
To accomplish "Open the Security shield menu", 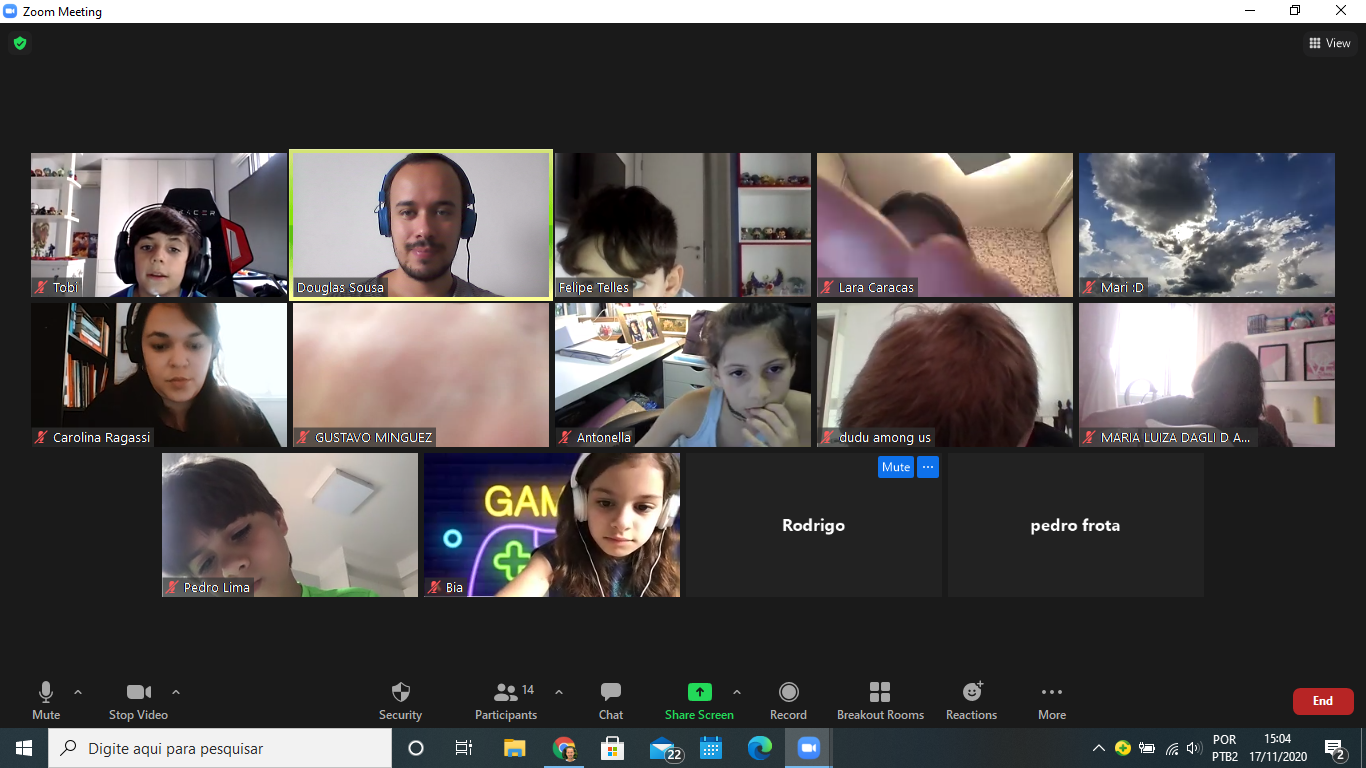I will 400,700.
